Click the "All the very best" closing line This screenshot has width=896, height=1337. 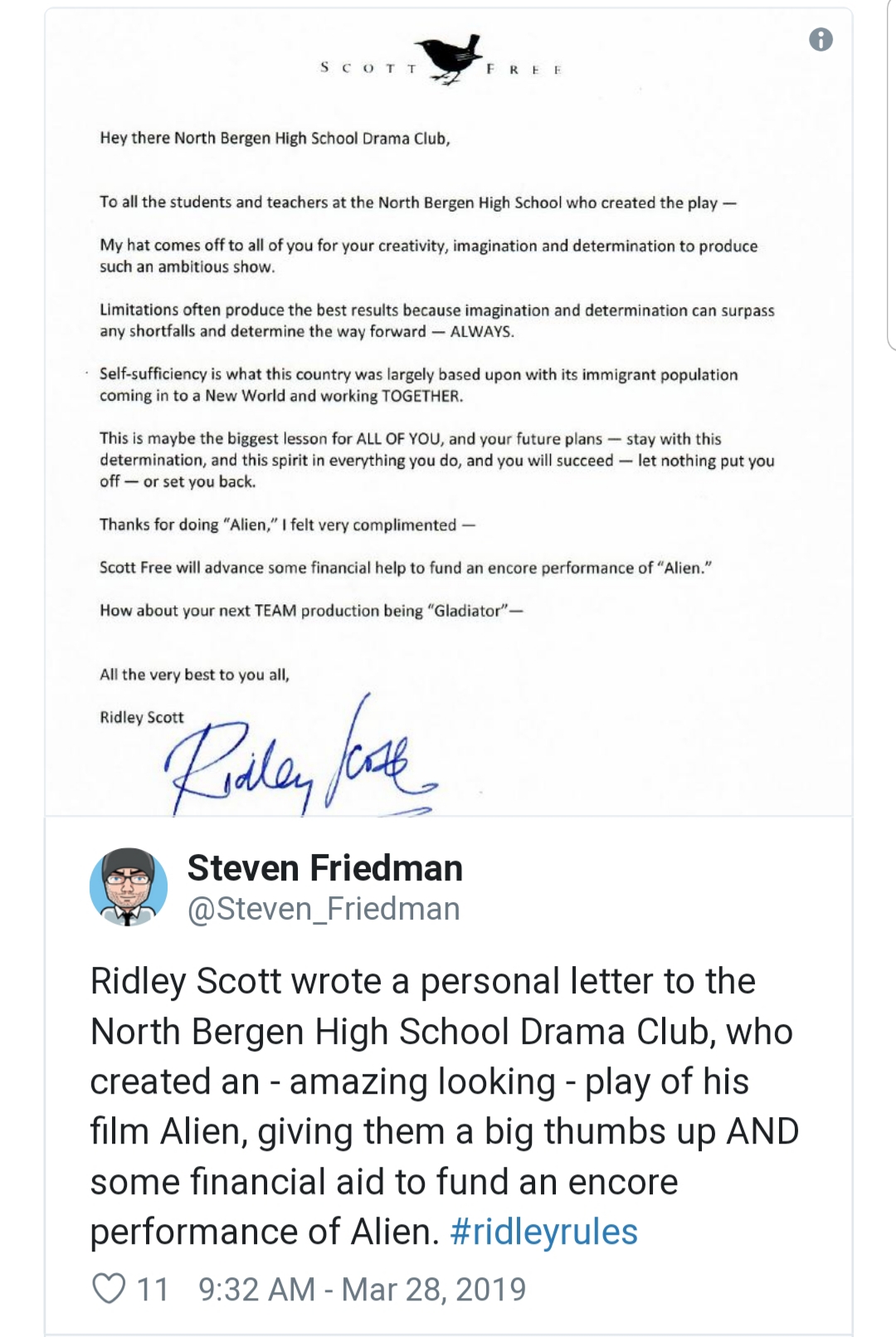(x=194, y=675)
